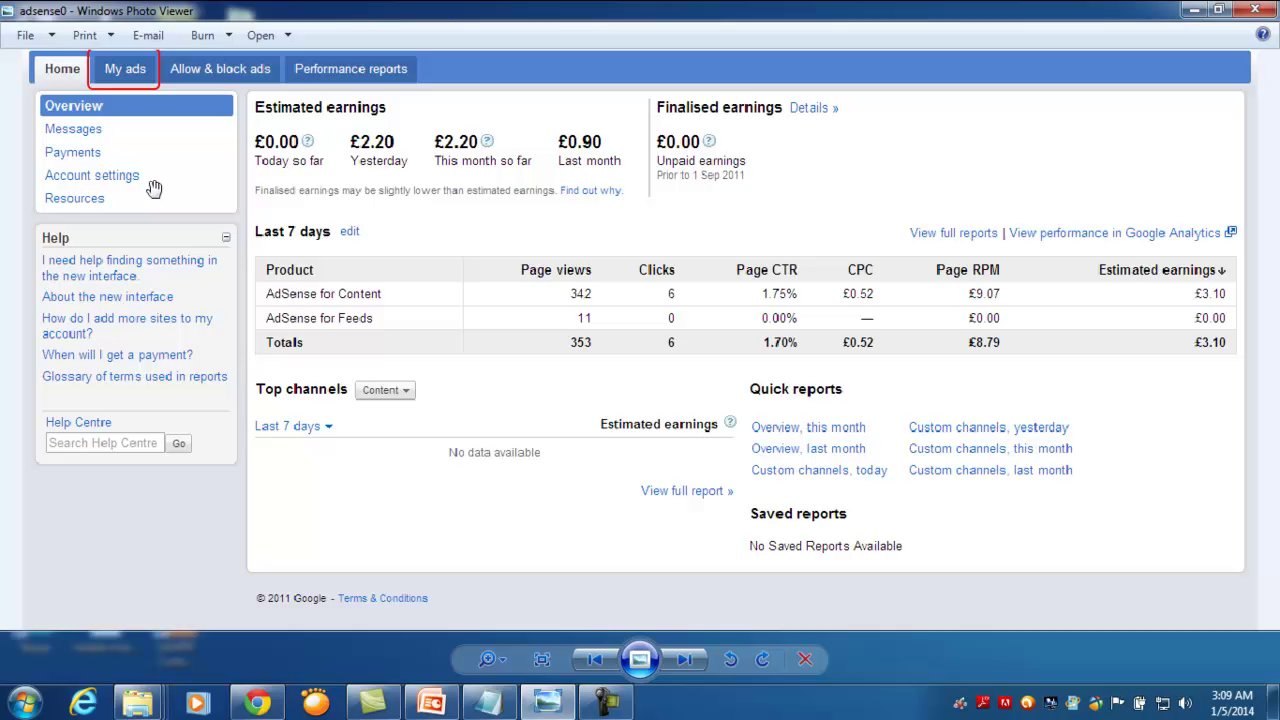The width and height of the screenshot is (1280, 720).
Task: Launch Internet Explorer from the taskbar
Action: [83, 703]
